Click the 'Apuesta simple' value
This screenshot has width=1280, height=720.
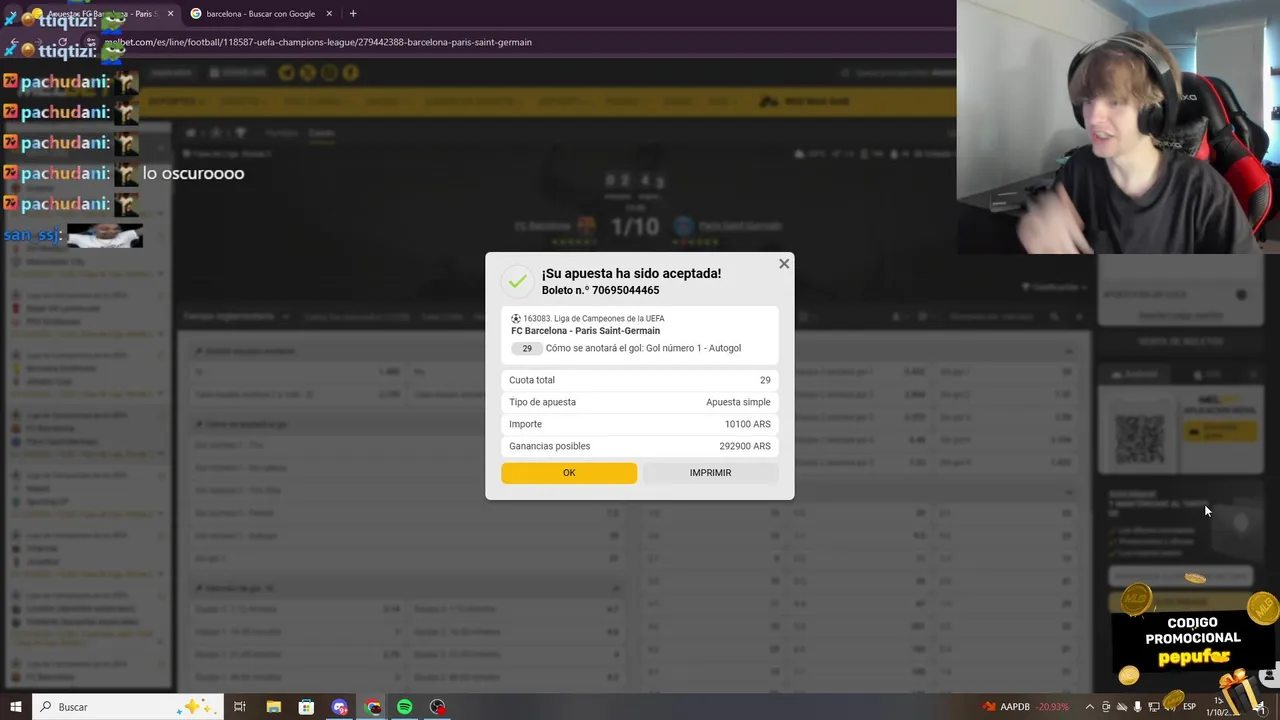pos(738,402)
